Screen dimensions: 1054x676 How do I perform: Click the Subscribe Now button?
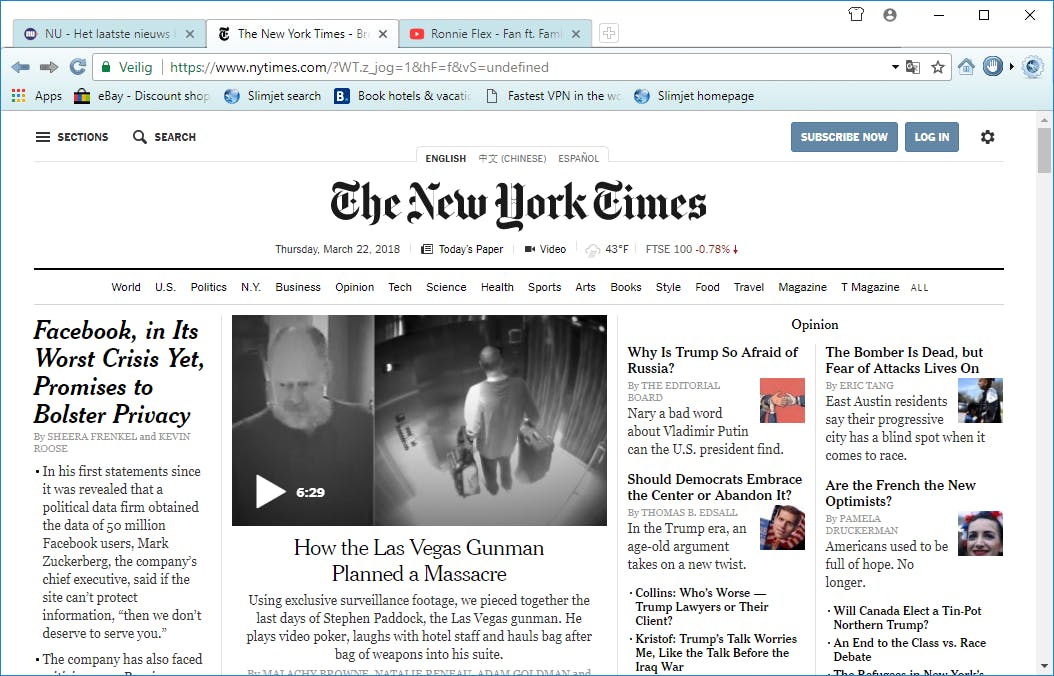844,137
